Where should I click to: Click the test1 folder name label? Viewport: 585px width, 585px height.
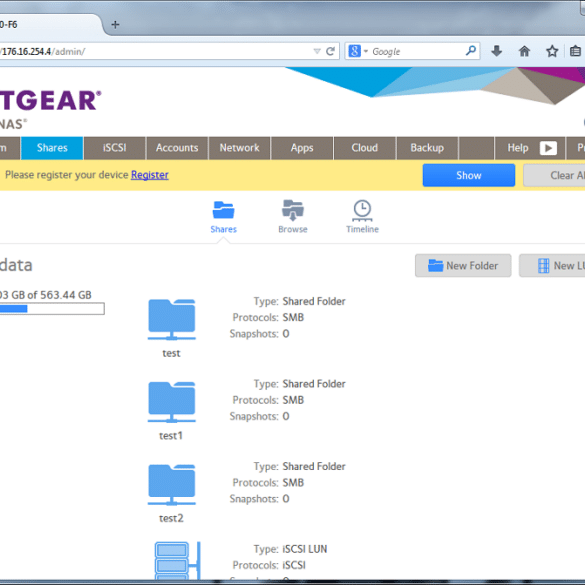coord(171,436)
